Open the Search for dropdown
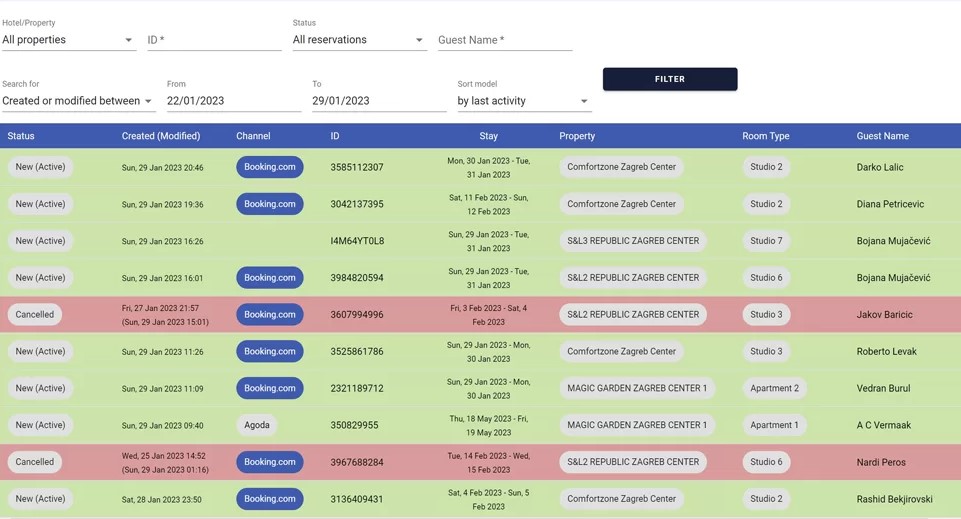 tap(78, 101)
